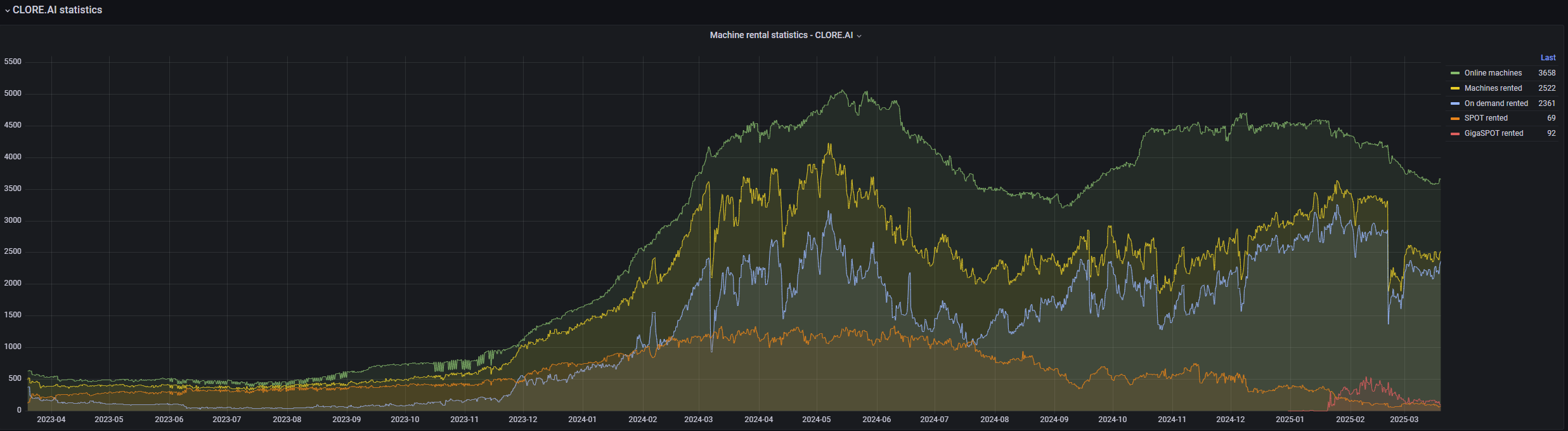Click the 2023-12 label on the time axis
The width and height of the screenshot is (1568, 431).
pyautogui.click(x=522, y=420)
